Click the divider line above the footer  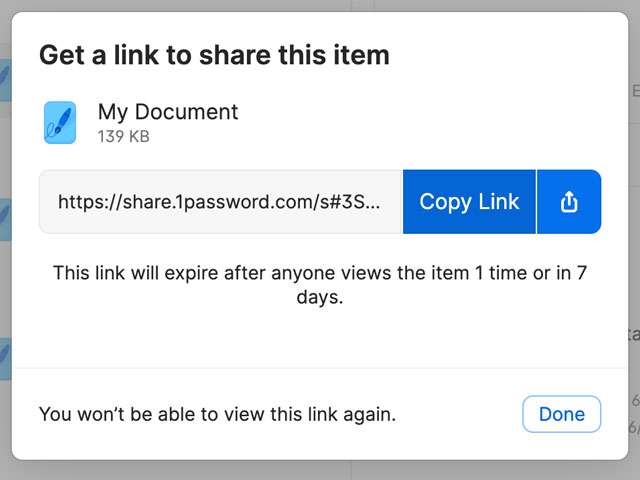click(320, 368)
